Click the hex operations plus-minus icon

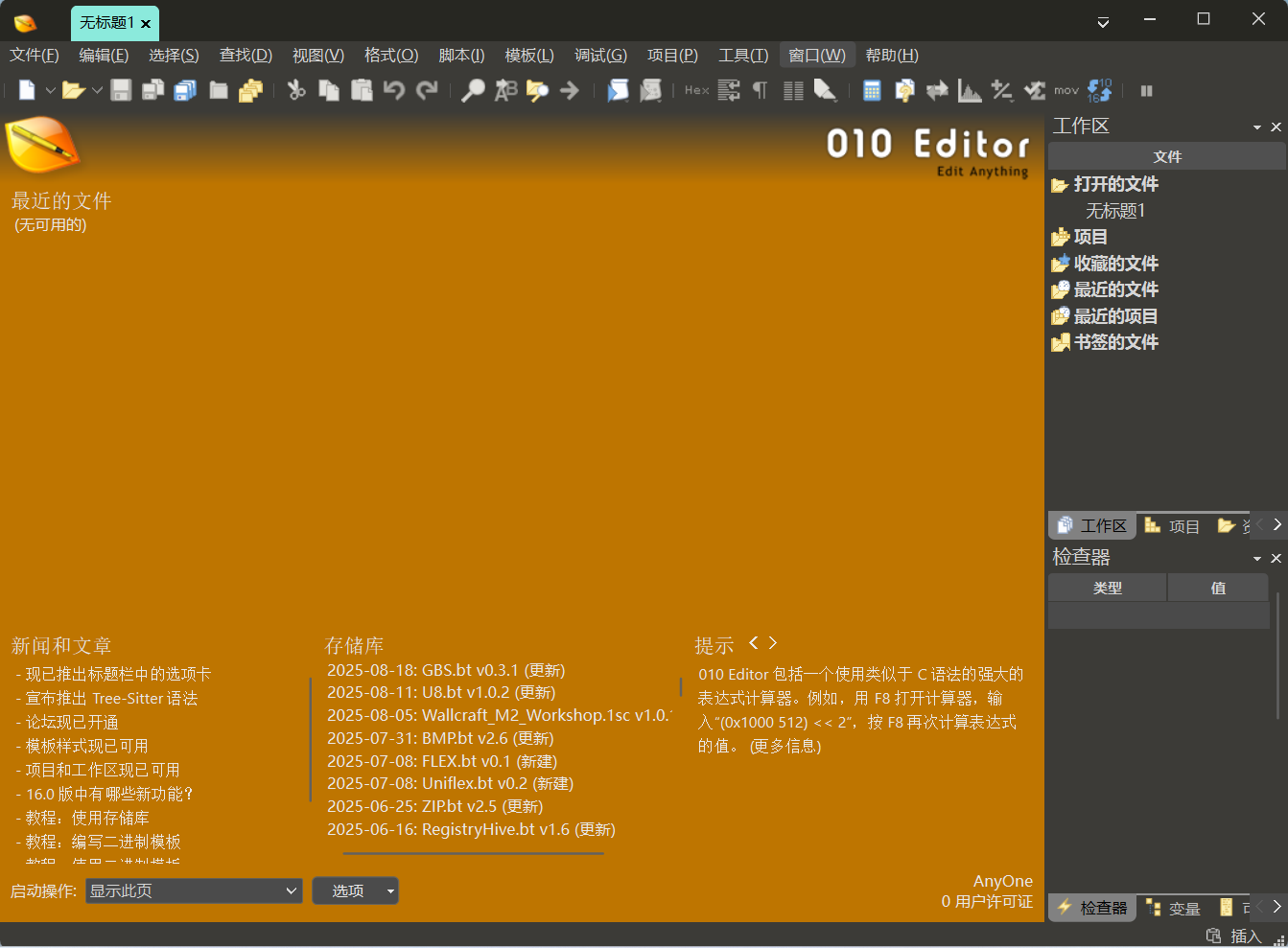[1002, 90]
